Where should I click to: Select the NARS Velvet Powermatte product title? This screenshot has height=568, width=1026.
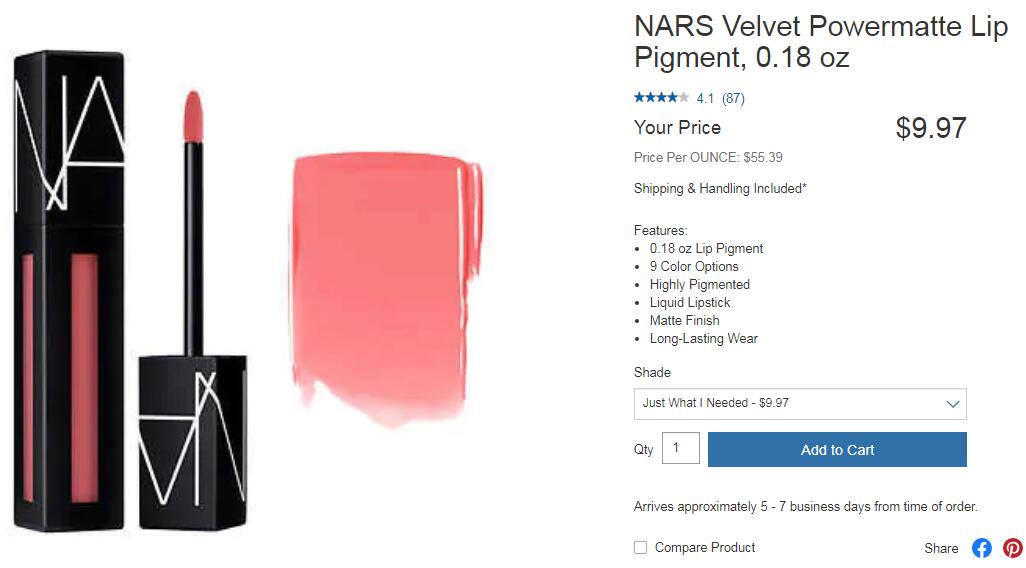[821, 42]
